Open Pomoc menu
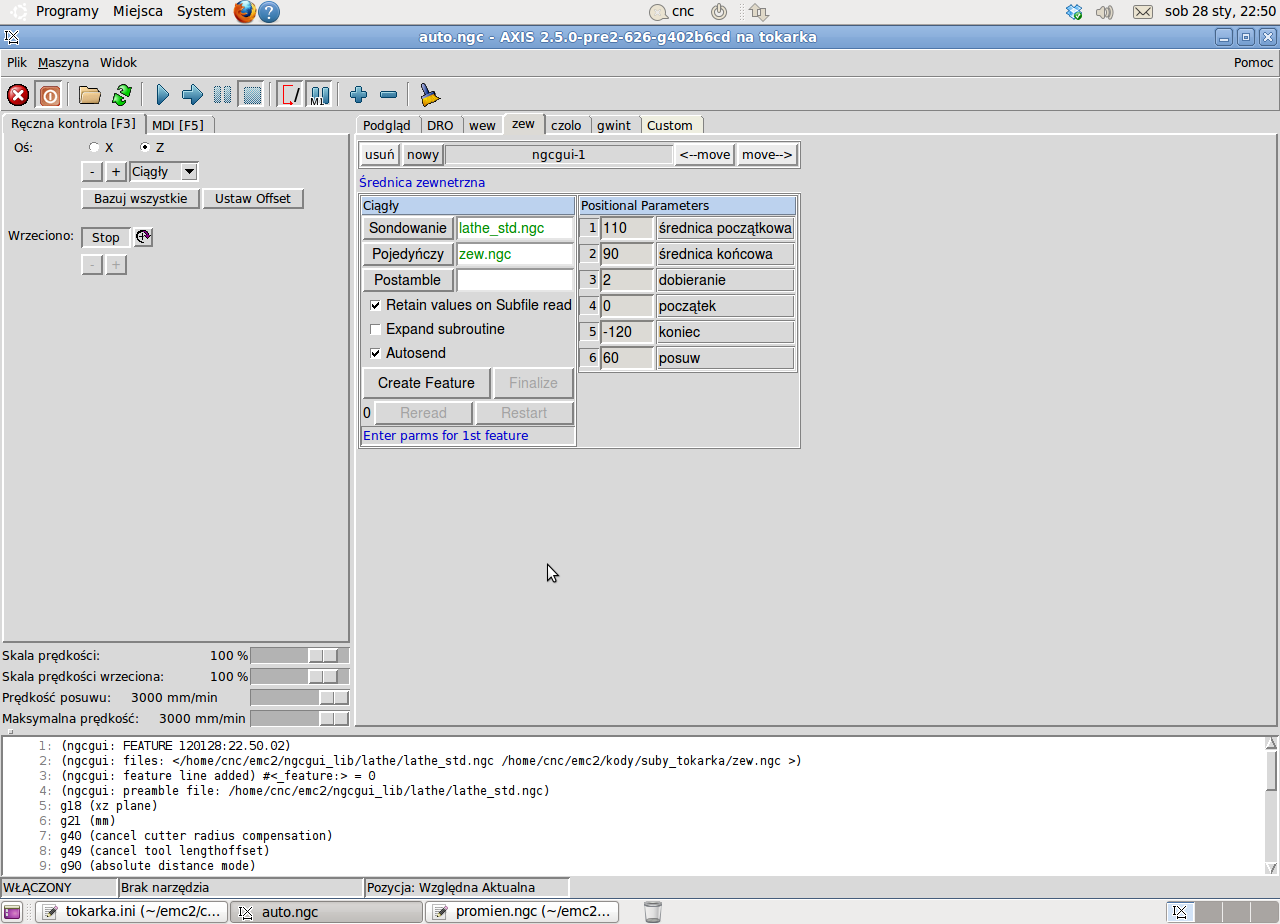This screenshot has width=1280, height=924. [1254, 62]
